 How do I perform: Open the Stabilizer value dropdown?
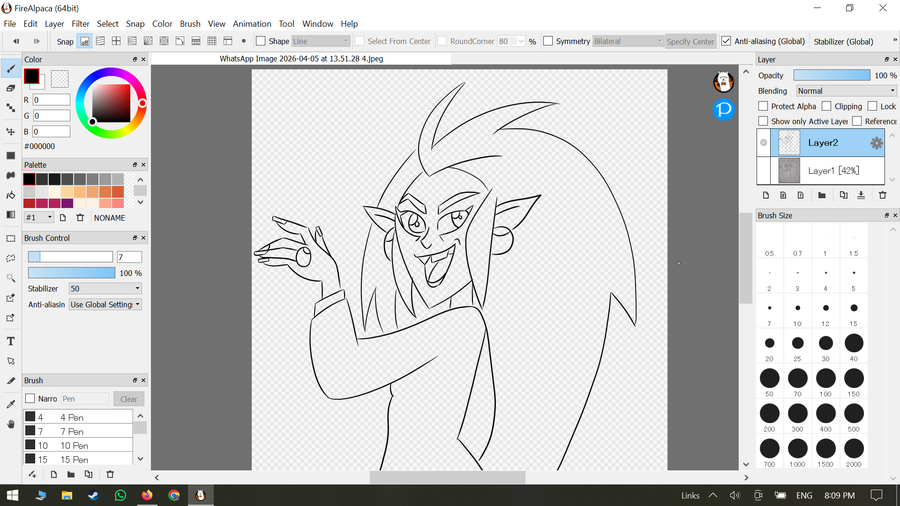point(104,288)
